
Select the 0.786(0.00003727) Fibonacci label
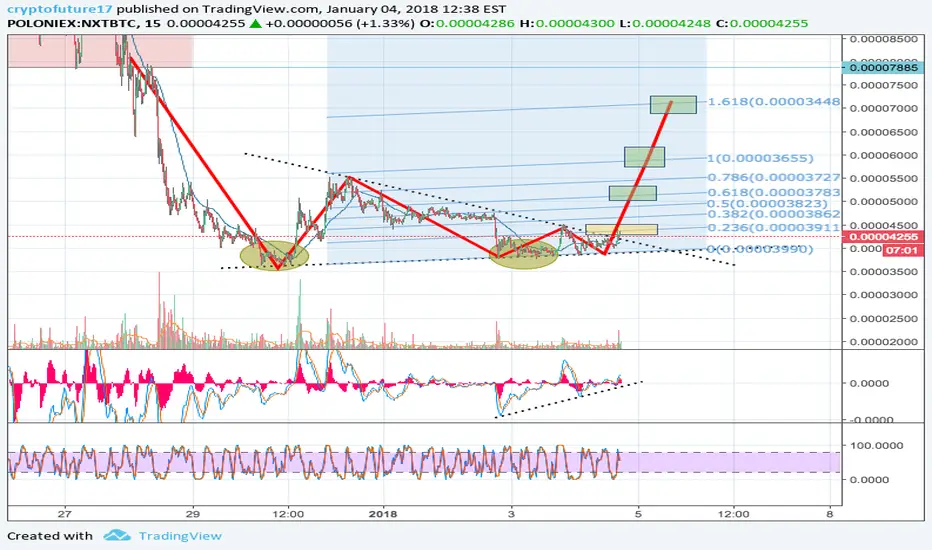pyautogui.click(x=774, y=178)
